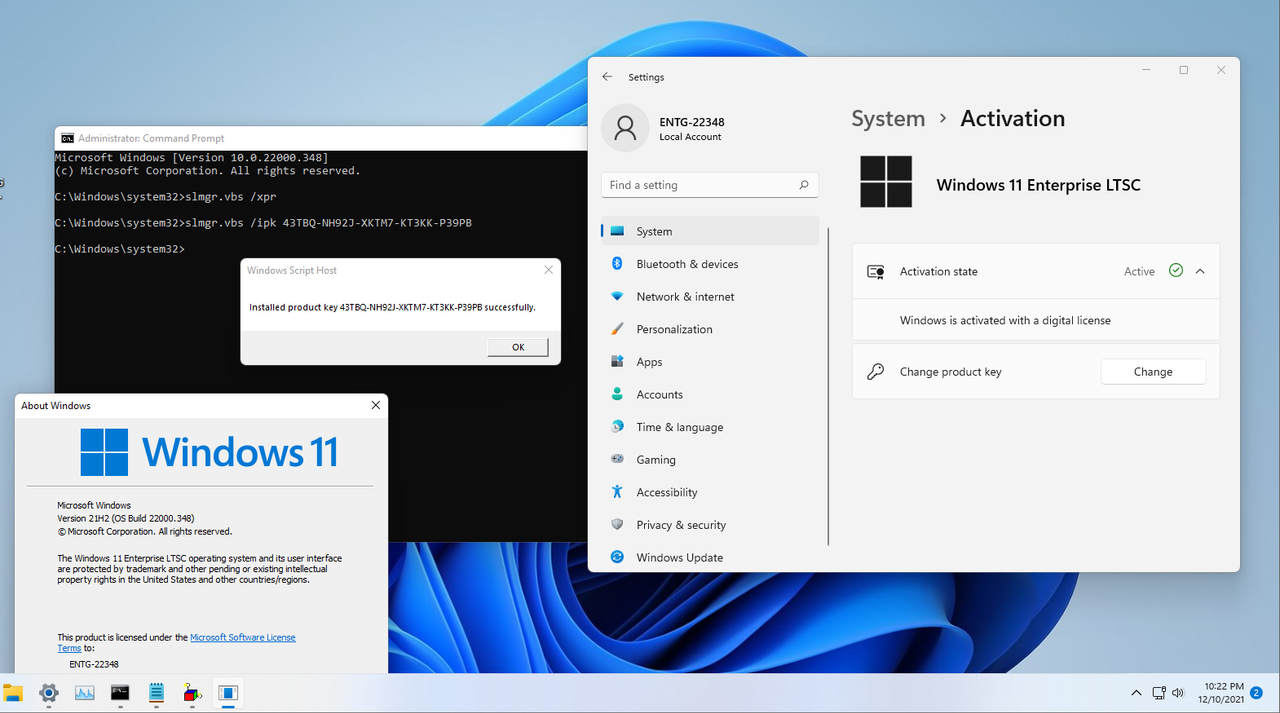The image size is (1280, 713).
Task: Click the search magnifier in Find a setting
Action: pos(804,185)
